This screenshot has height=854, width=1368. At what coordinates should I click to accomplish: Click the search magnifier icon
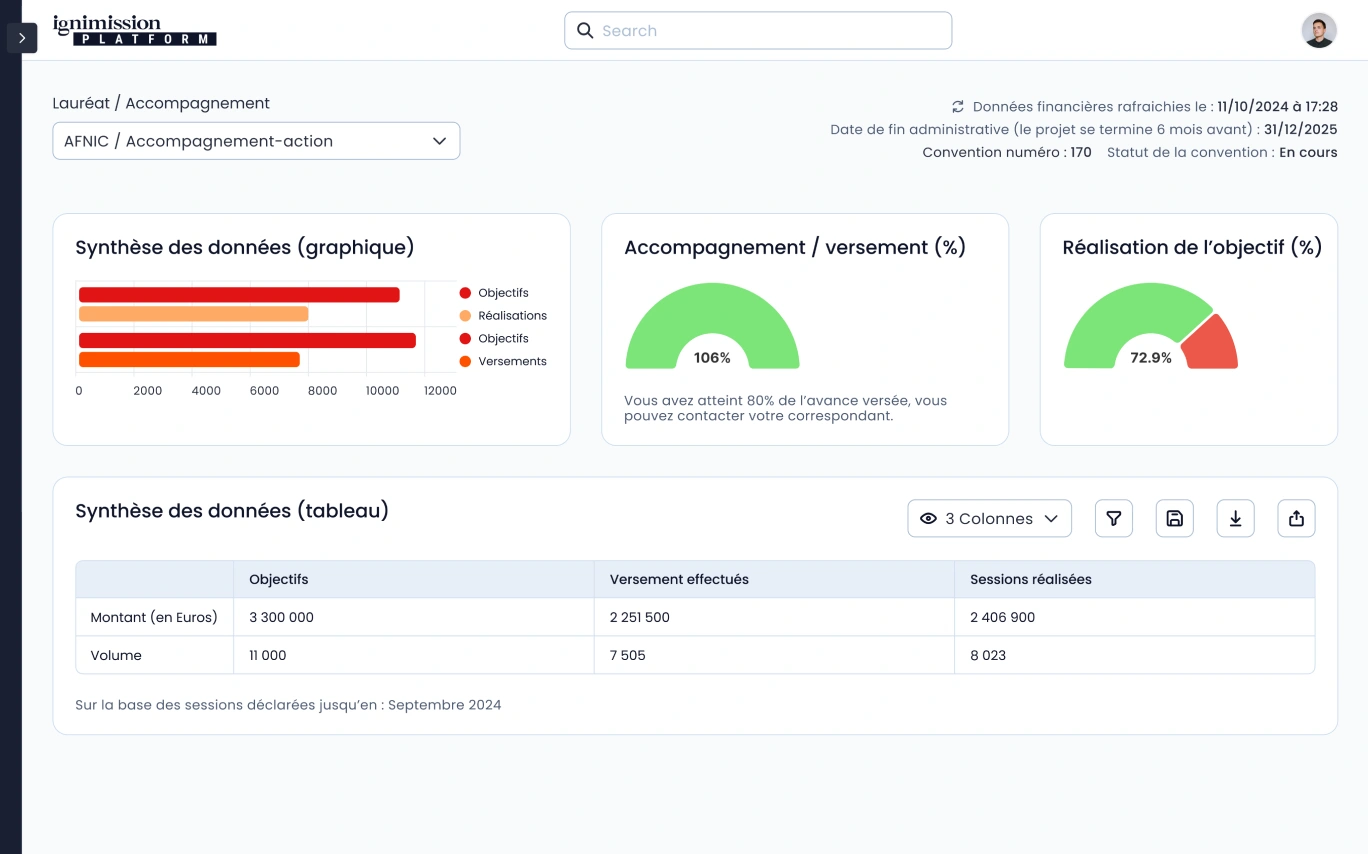click(586, 31)
